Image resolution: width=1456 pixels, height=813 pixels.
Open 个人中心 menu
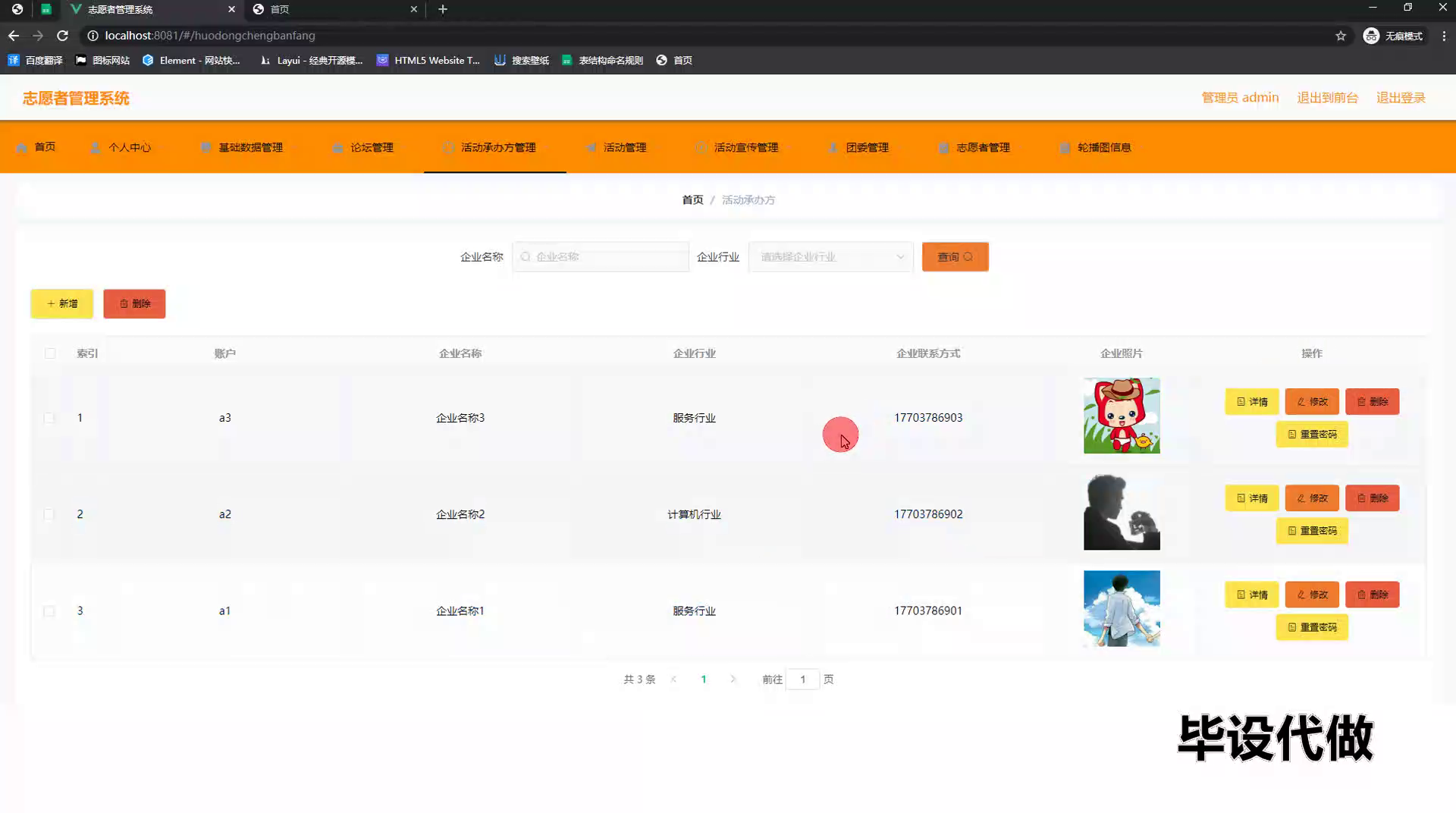click(x=121, y=147)
